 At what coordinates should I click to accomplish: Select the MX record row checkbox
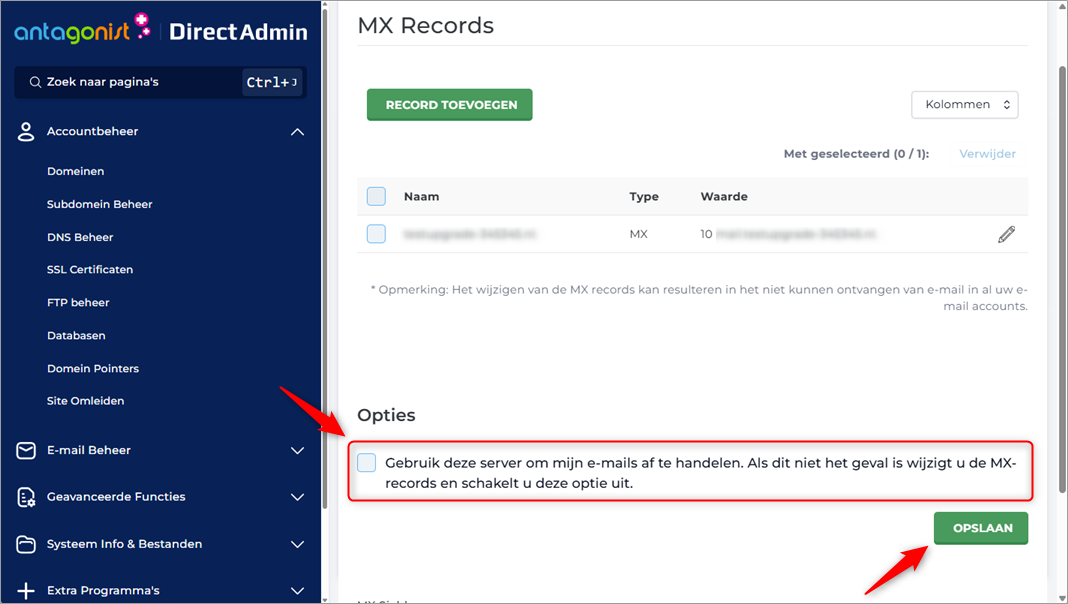point(376,234)
